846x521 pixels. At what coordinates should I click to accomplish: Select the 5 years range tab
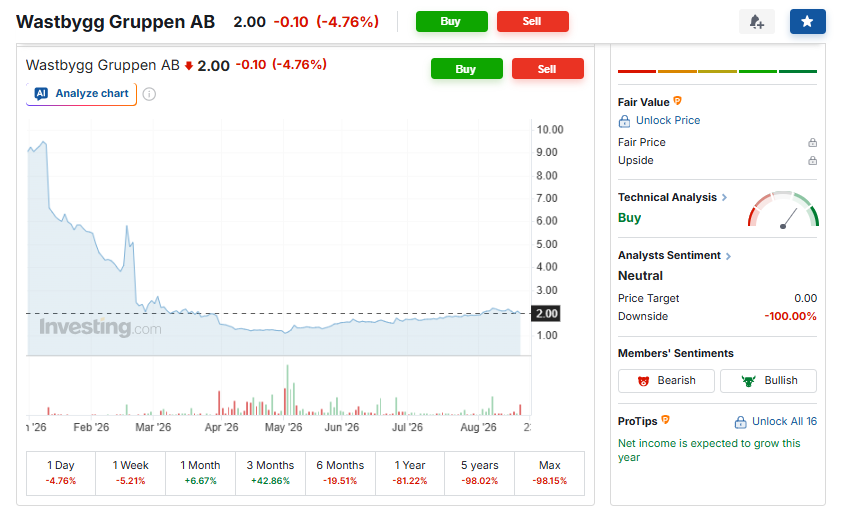(x=480, y=473)
